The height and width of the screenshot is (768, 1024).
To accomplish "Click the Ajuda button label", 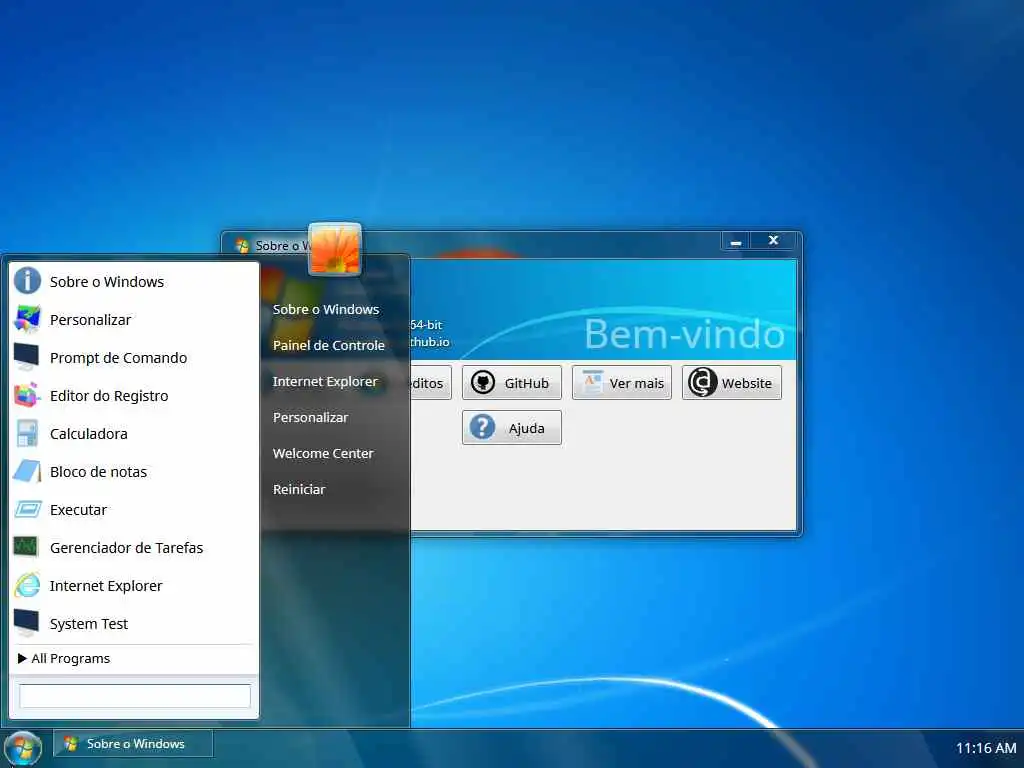I will [x=526, y=428].
